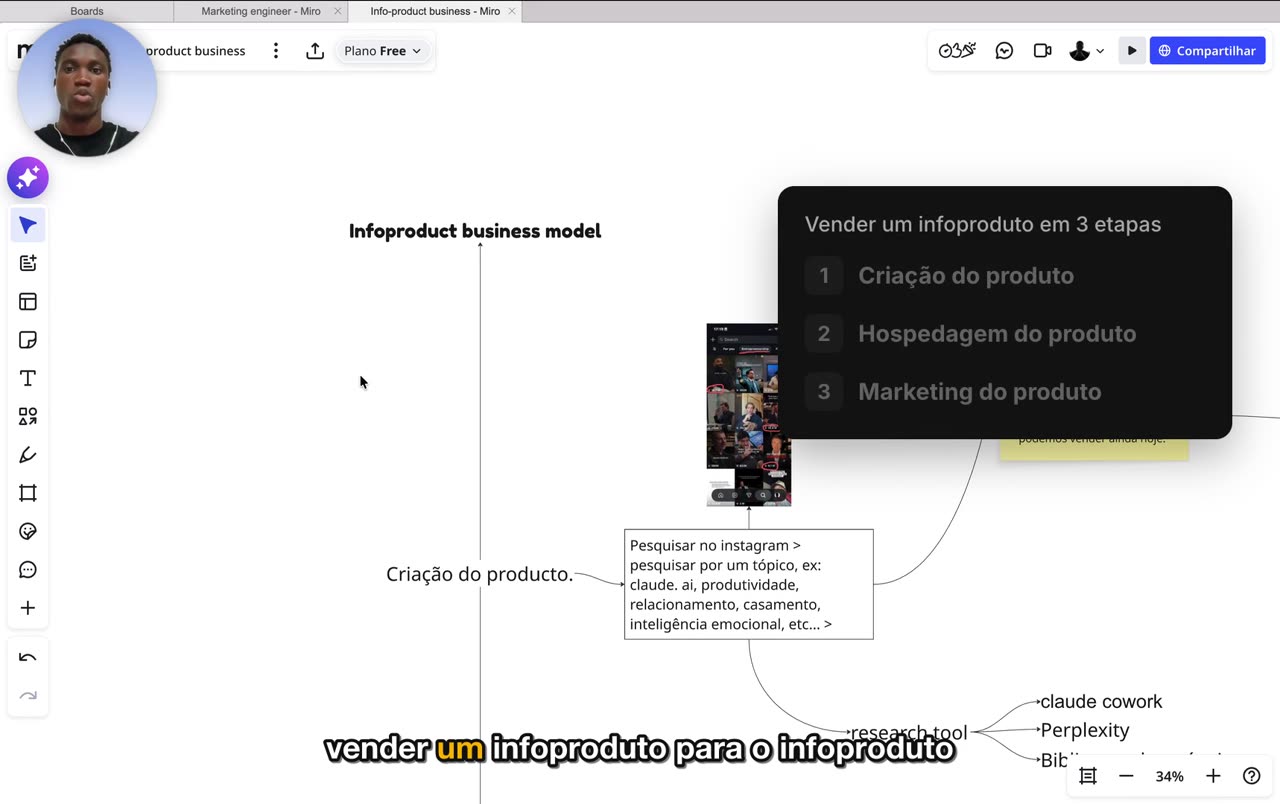Close the Info-product business - Miro tab
Viewport: 1280px width, 804px height.
click(512, 11)
